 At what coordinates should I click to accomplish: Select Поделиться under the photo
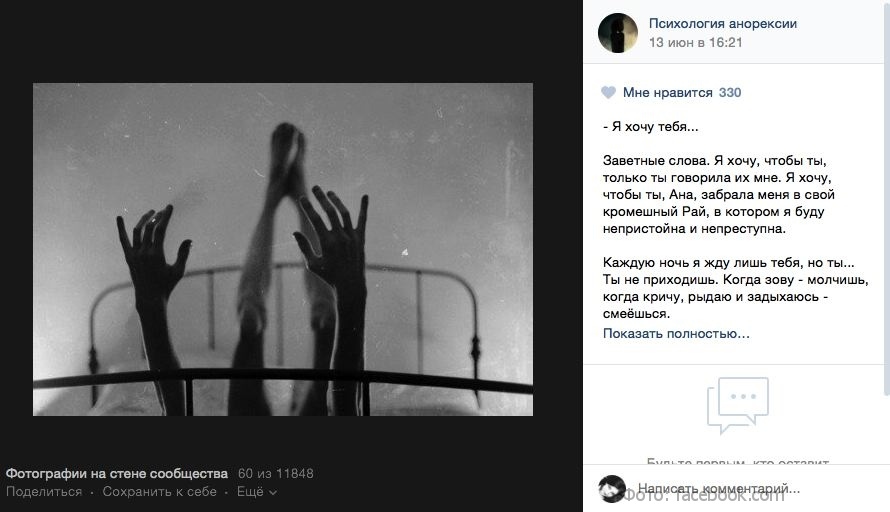tap(44, 492)
